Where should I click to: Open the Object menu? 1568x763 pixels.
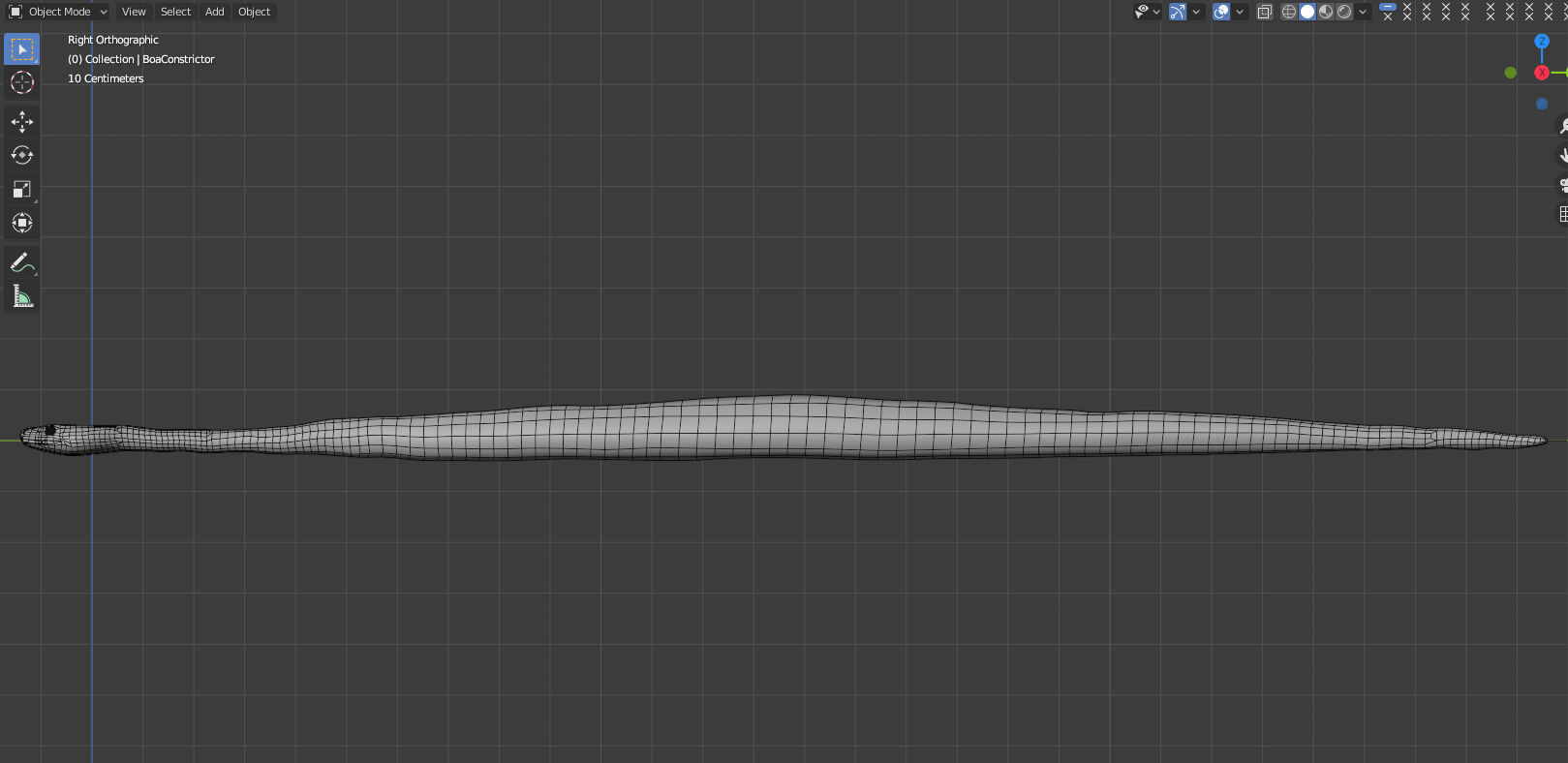pyautogui.click(x=255, y=12)
